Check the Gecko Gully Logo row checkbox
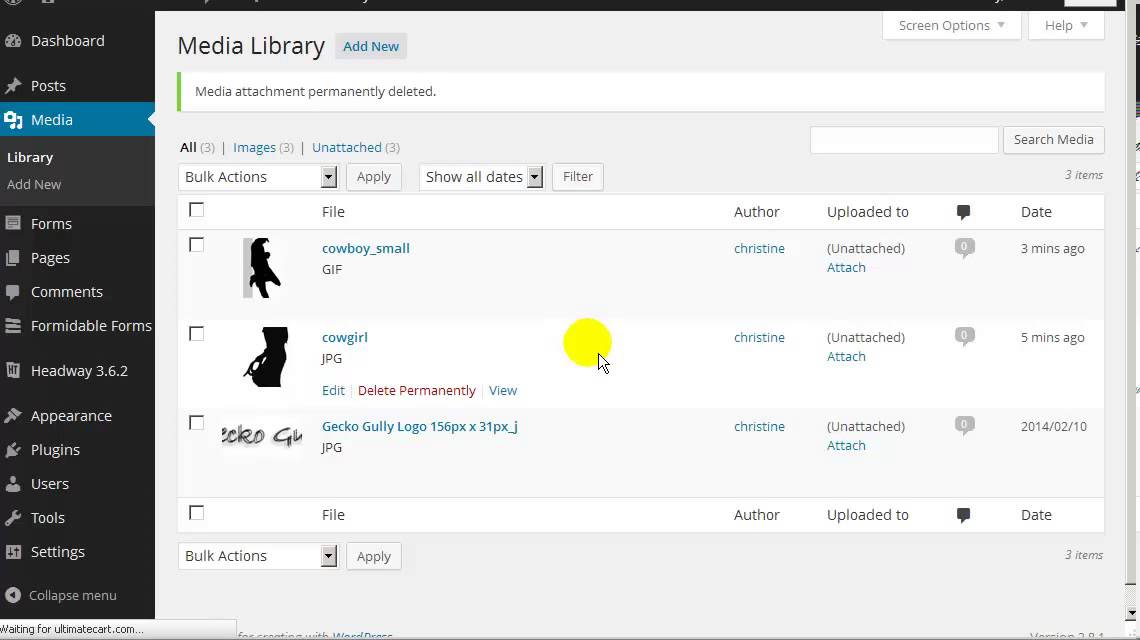Image resolution: width=1140 pixels, height=640 pixels. click(196, 423)
